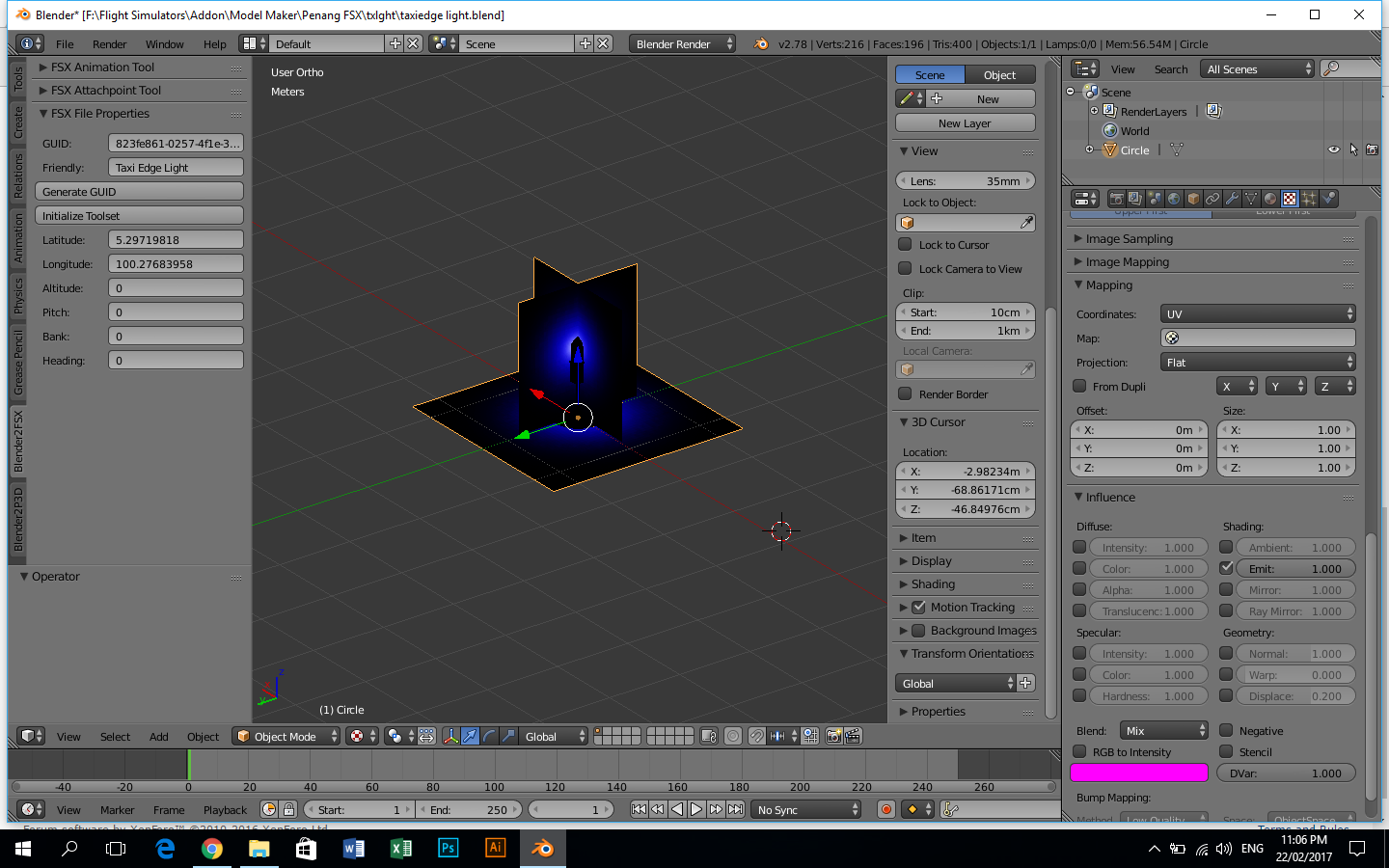Open the Modifiers wrench tab

point(1232,199)
